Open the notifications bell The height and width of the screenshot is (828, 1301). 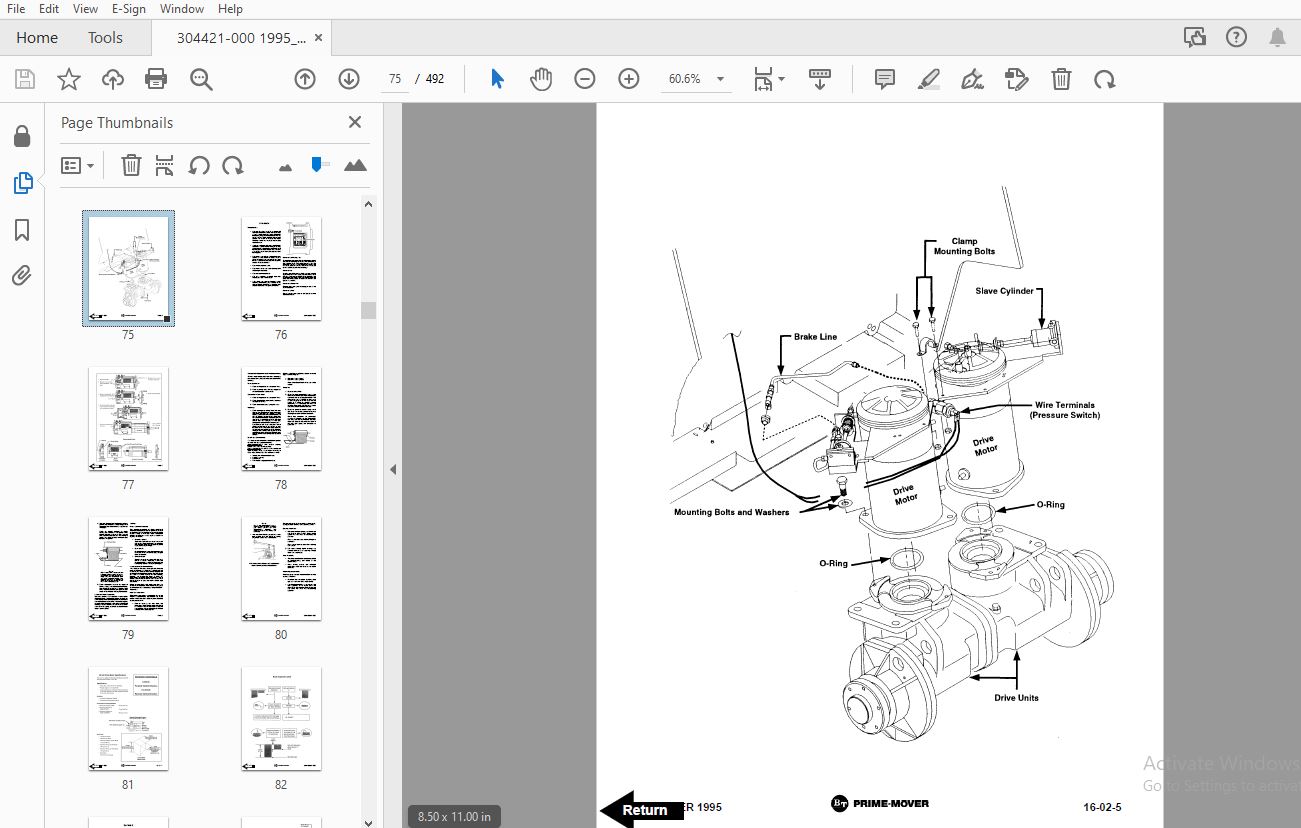(x=1277, y=38)
